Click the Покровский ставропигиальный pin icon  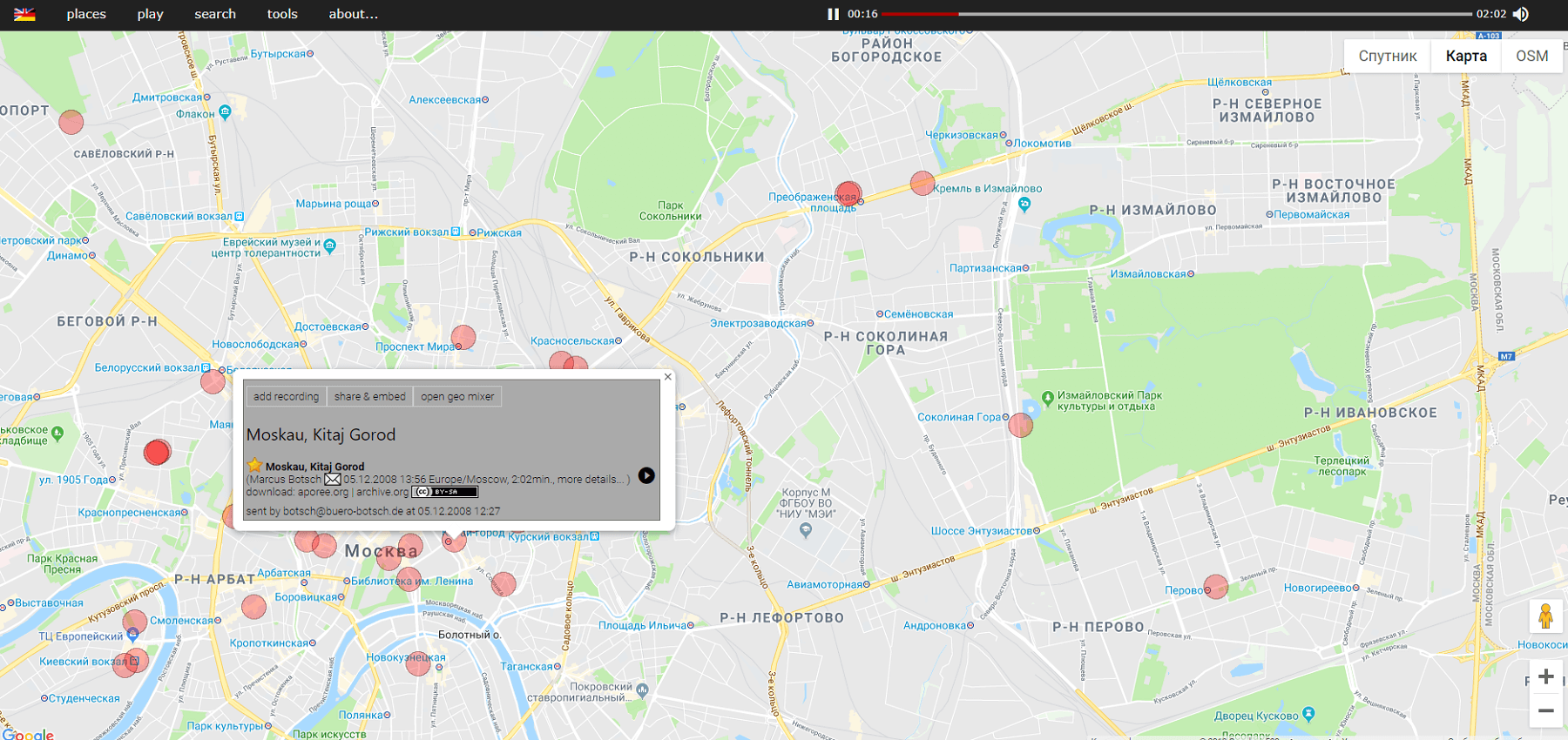642,690
